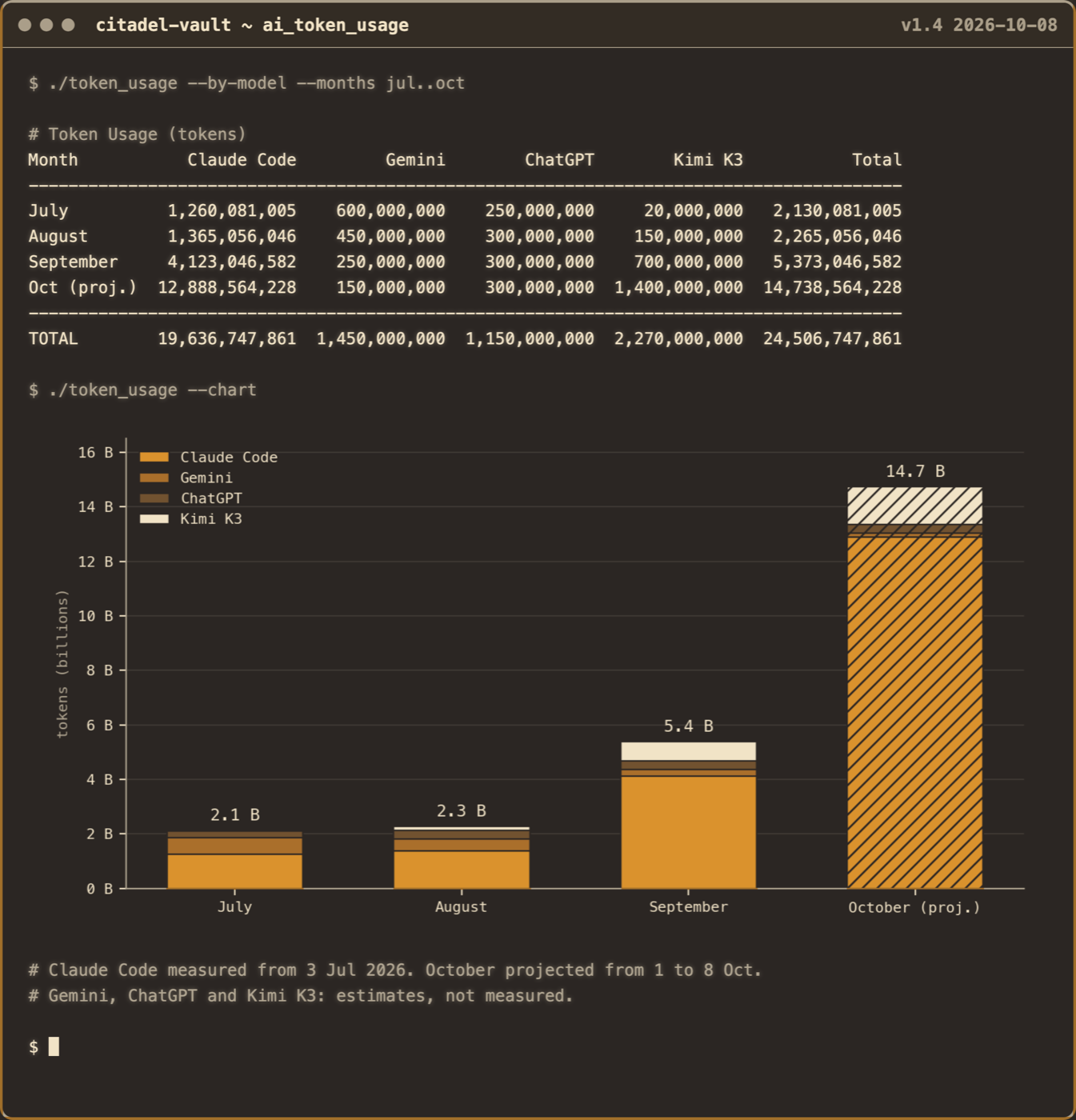Click the '2.1 B' bar label
The width and height of the screenshot is (1076, 1120).
point(235,814)
